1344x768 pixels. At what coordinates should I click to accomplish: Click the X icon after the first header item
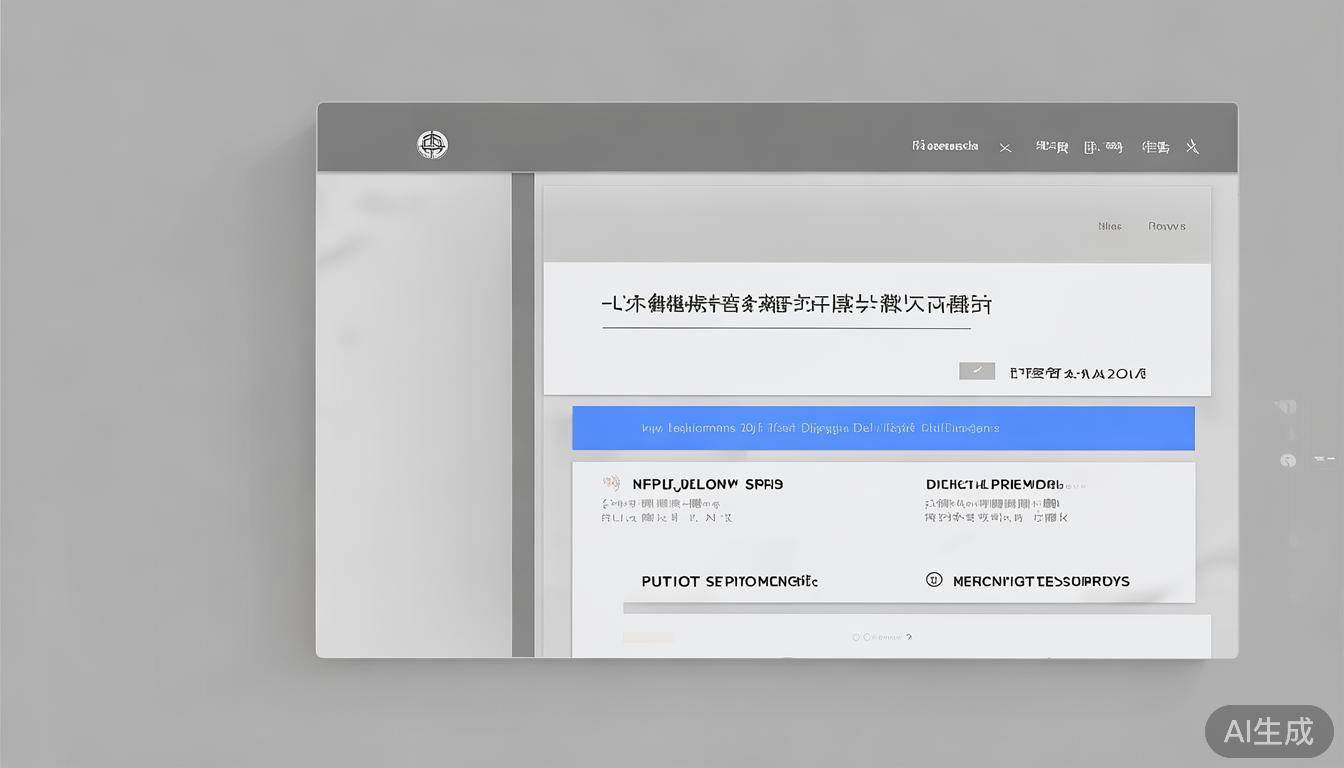1005,148
